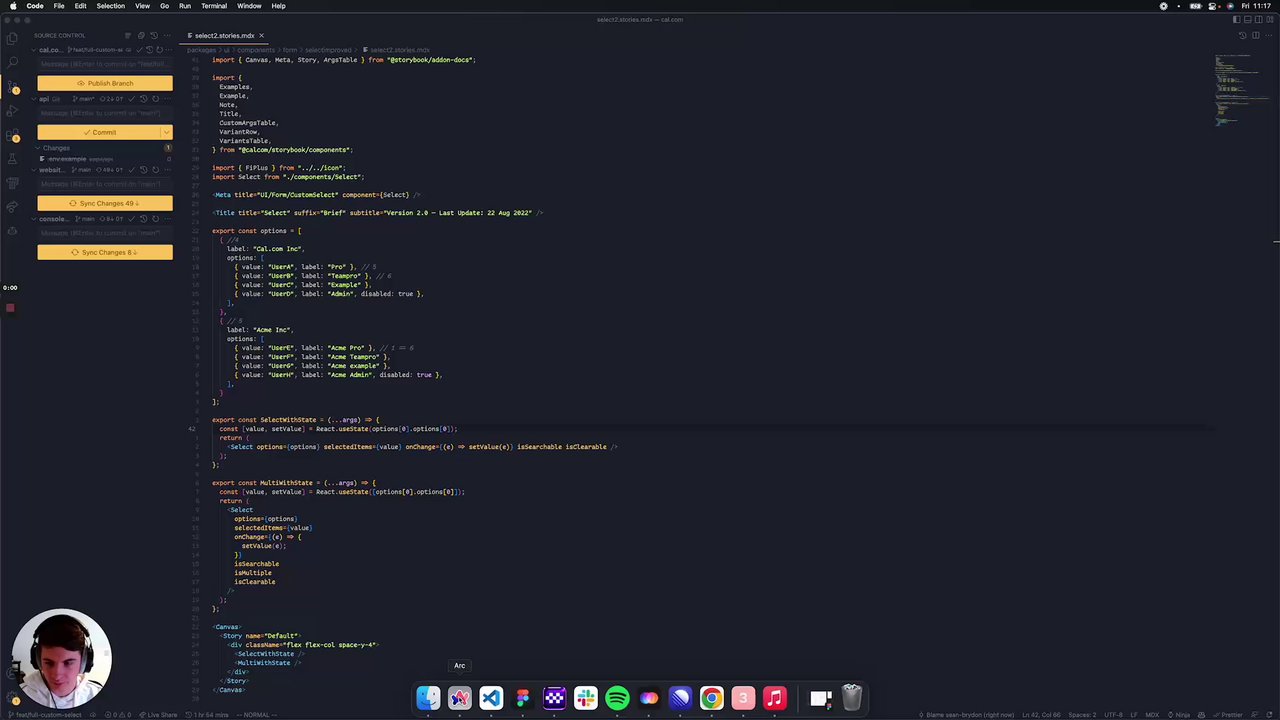
Task: Open the Selection menu
Action: (x=110, y=6)
